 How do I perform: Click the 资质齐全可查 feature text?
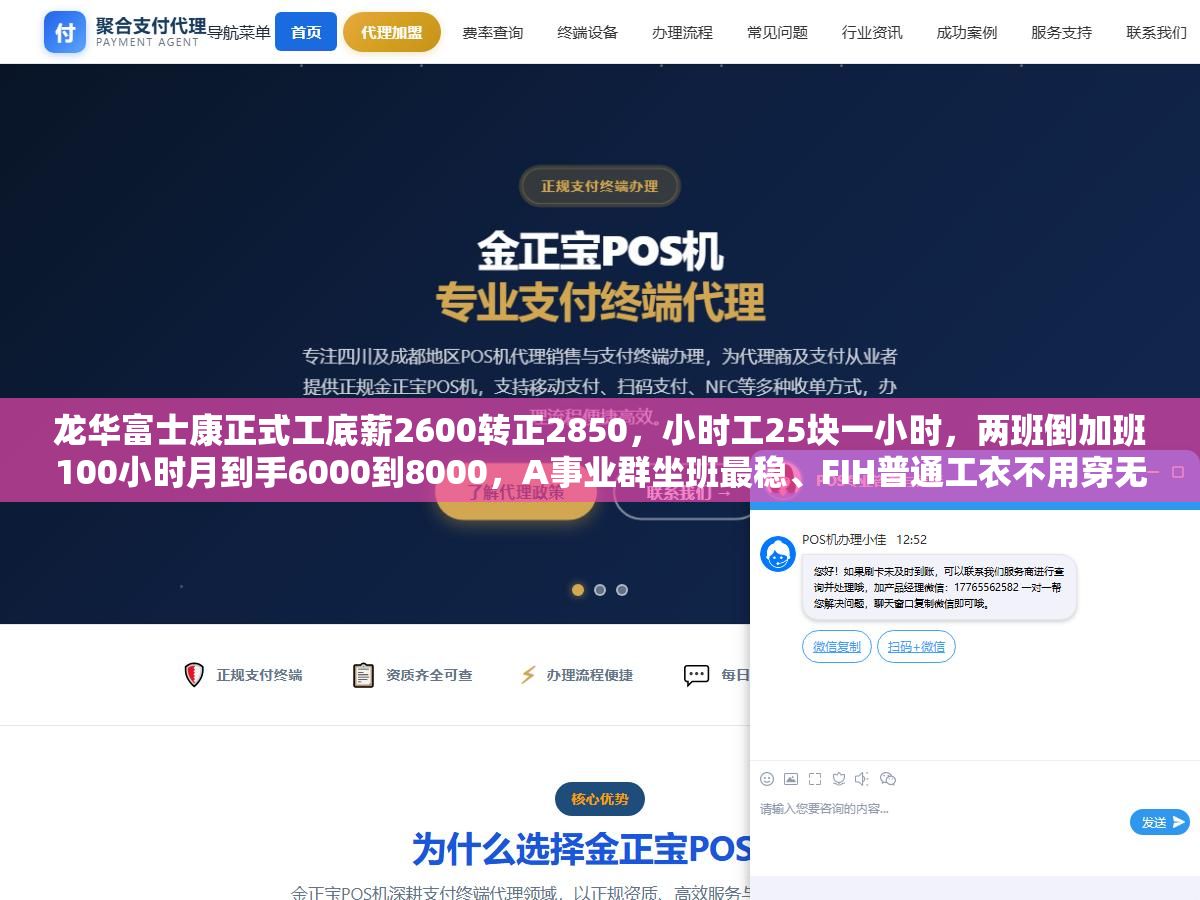tap(429, 675)
